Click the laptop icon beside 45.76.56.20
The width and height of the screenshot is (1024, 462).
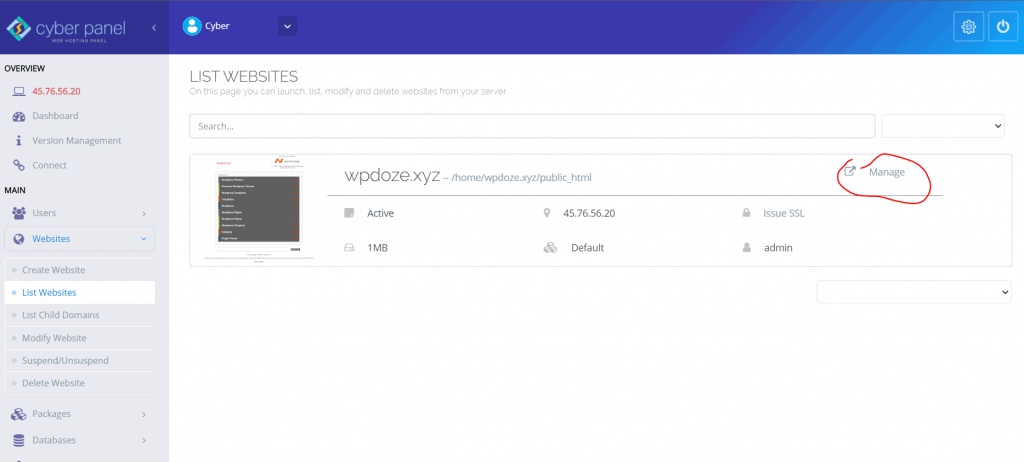coord(19,91)
